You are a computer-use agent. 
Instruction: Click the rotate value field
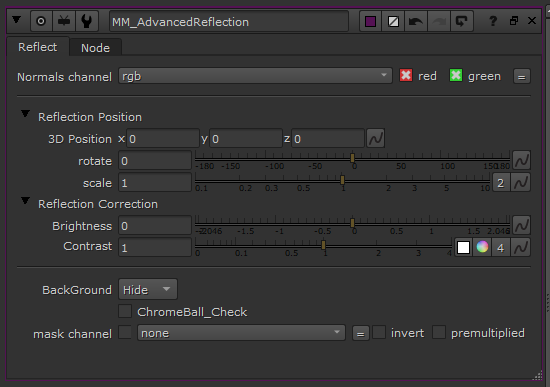[155, 161]
